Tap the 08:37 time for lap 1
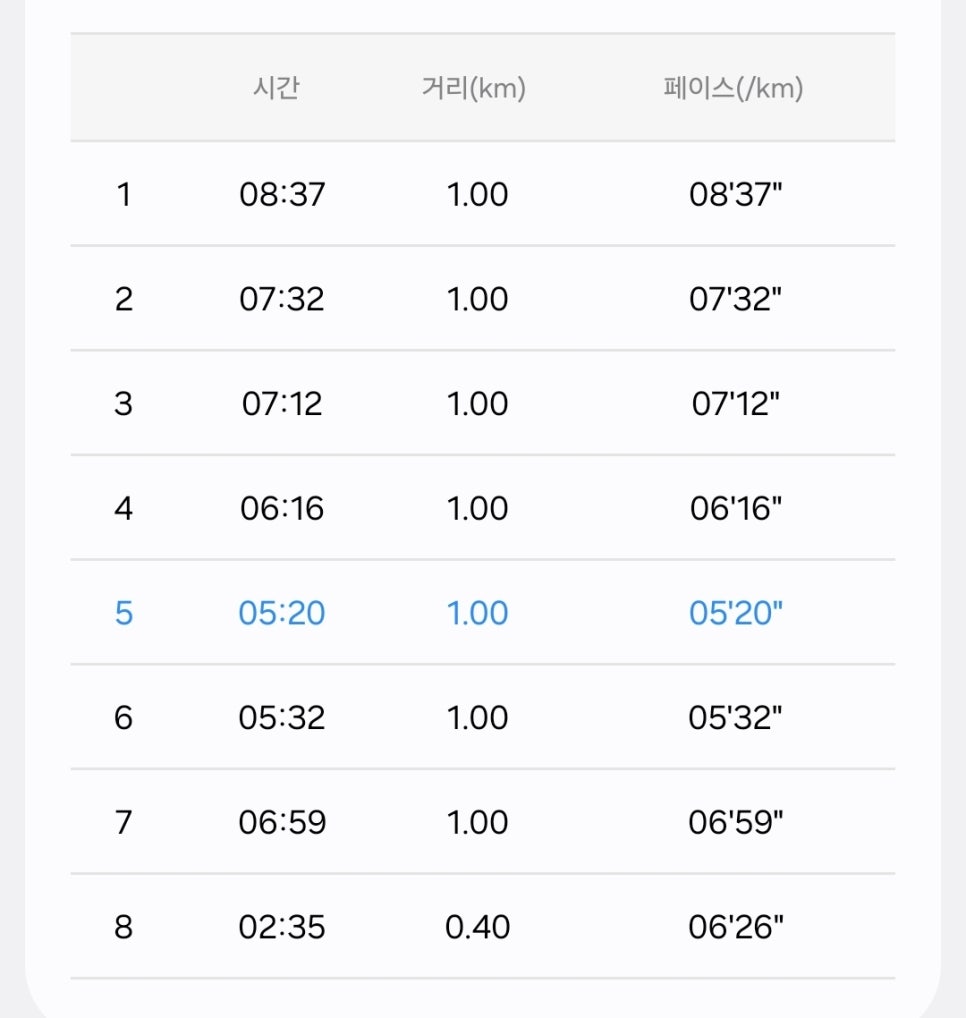The image size is (966, 1018). click(x=282, y=194)
